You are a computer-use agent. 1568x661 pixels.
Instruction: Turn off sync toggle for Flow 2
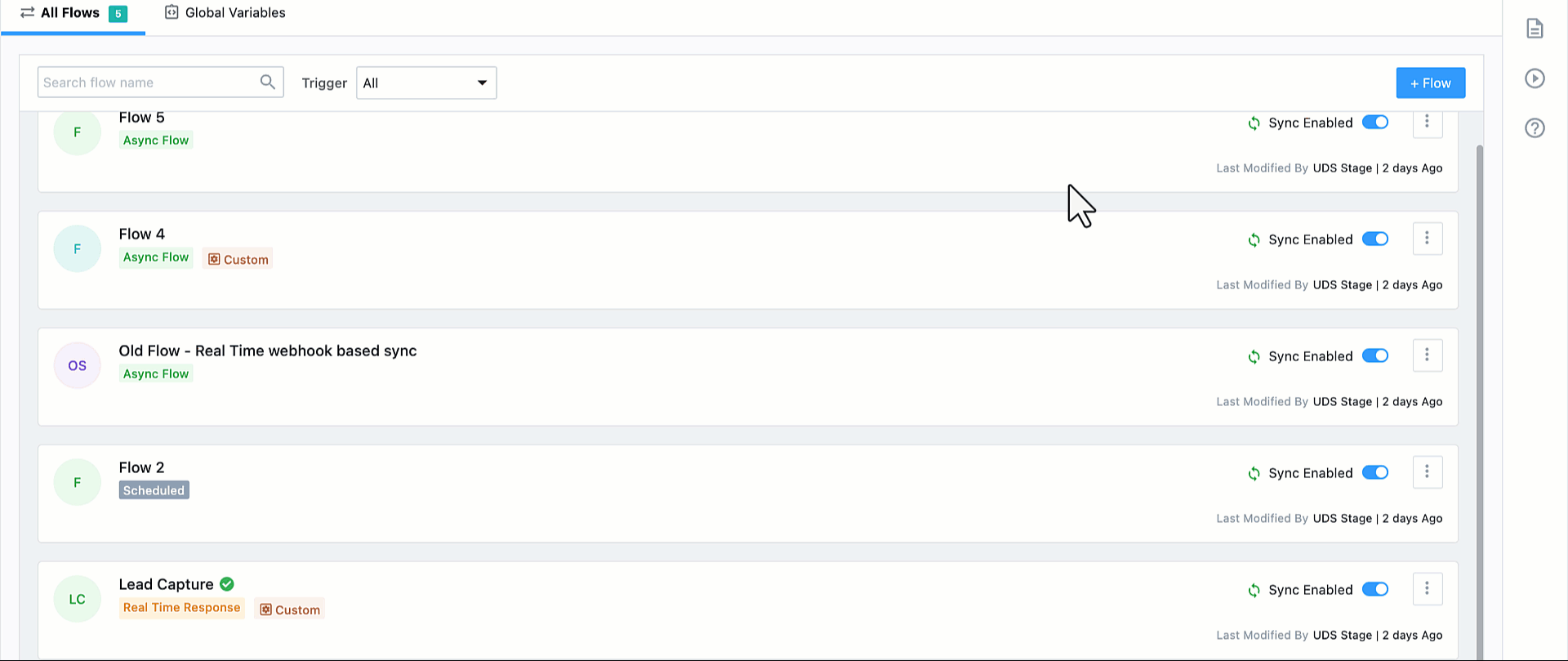pyautogui.click(x=1375, y=473)
